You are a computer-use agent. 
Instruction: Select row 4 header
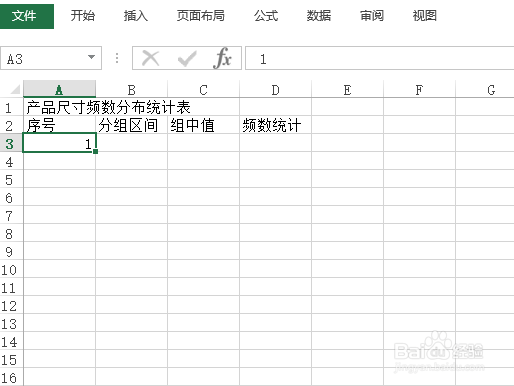click(x=11, y=161)
